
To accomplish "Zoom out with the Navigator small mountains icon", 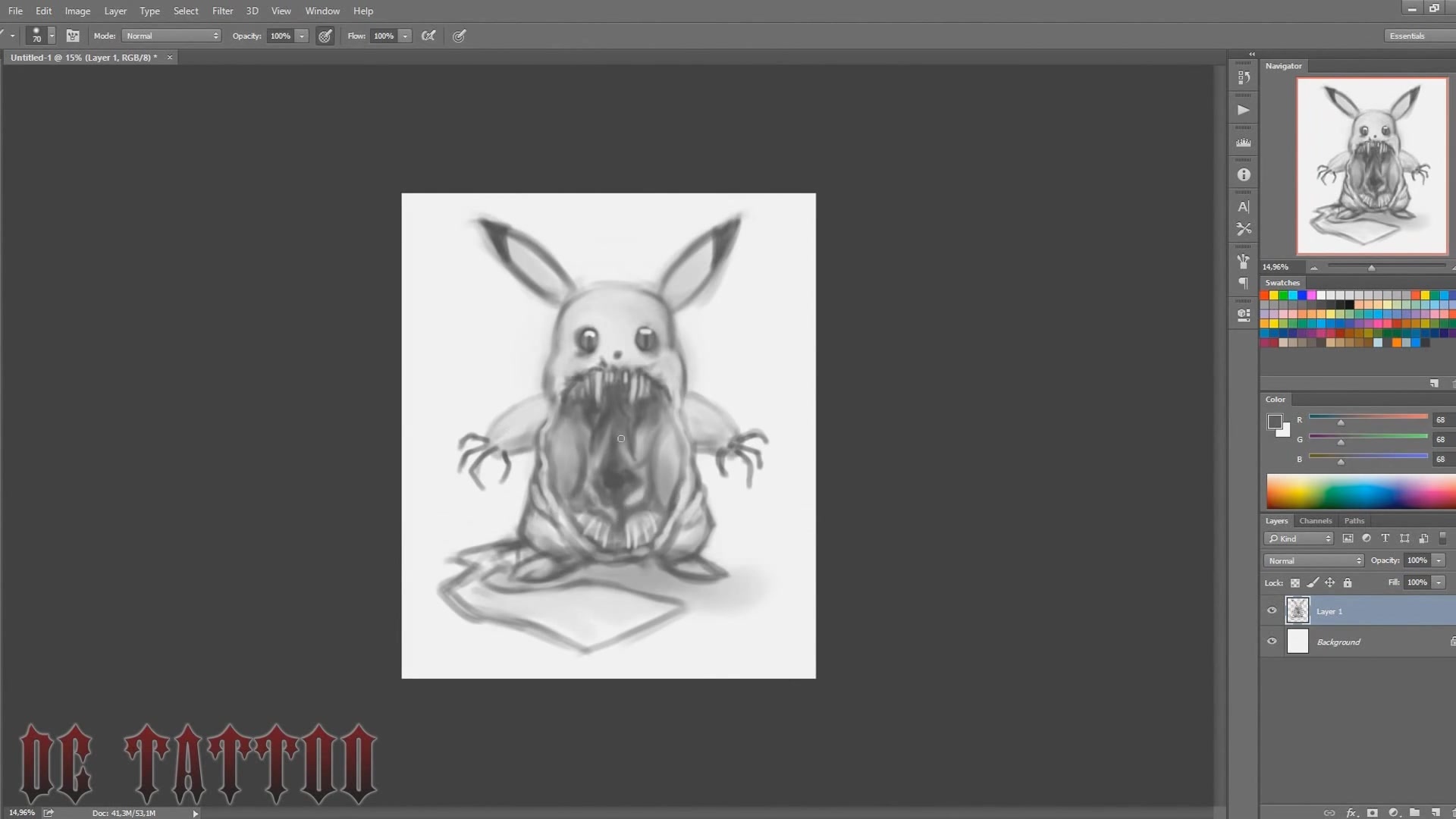I will tap(1313, 267).
